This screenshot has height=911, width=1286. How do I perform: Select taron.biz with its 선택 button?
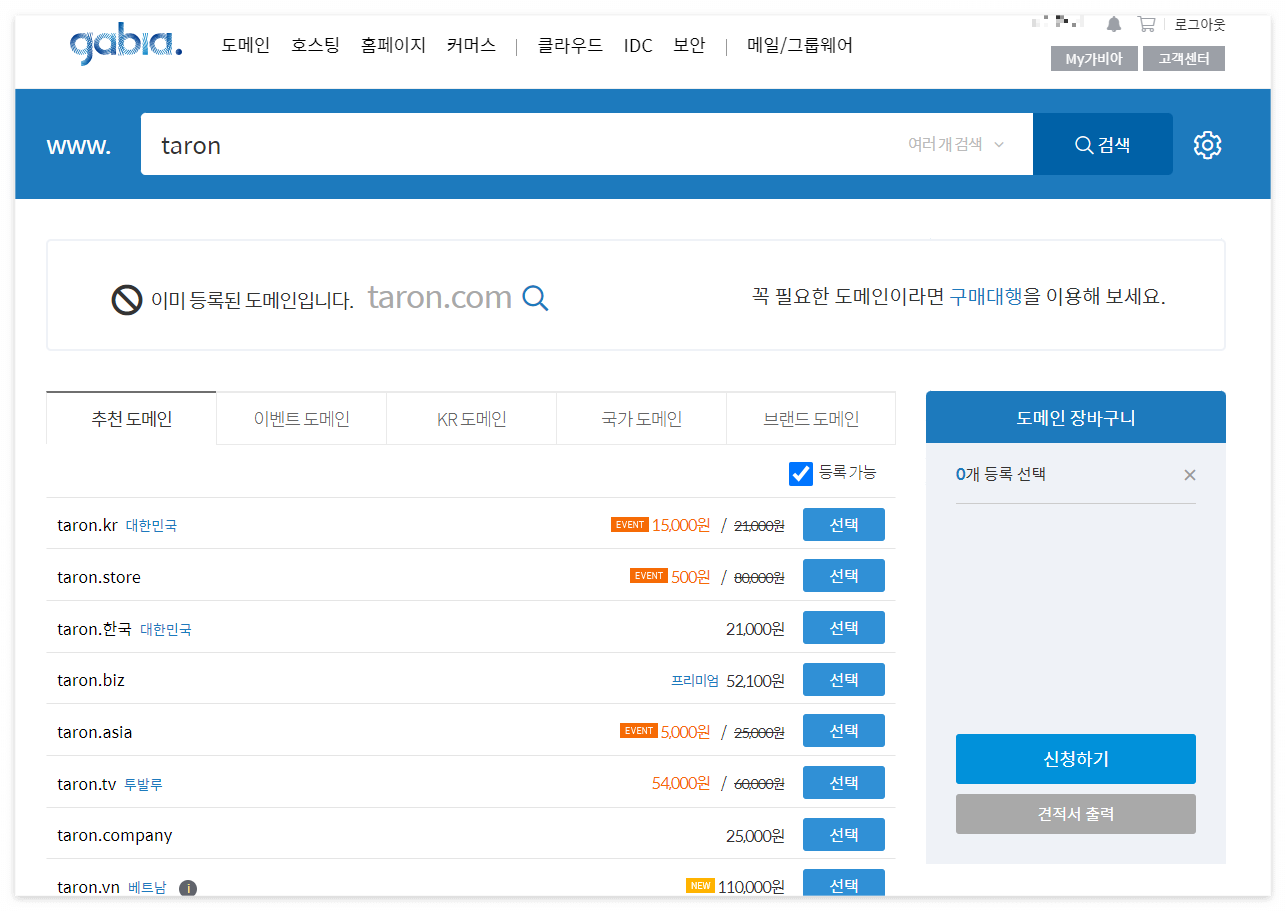tap(844, 680)
